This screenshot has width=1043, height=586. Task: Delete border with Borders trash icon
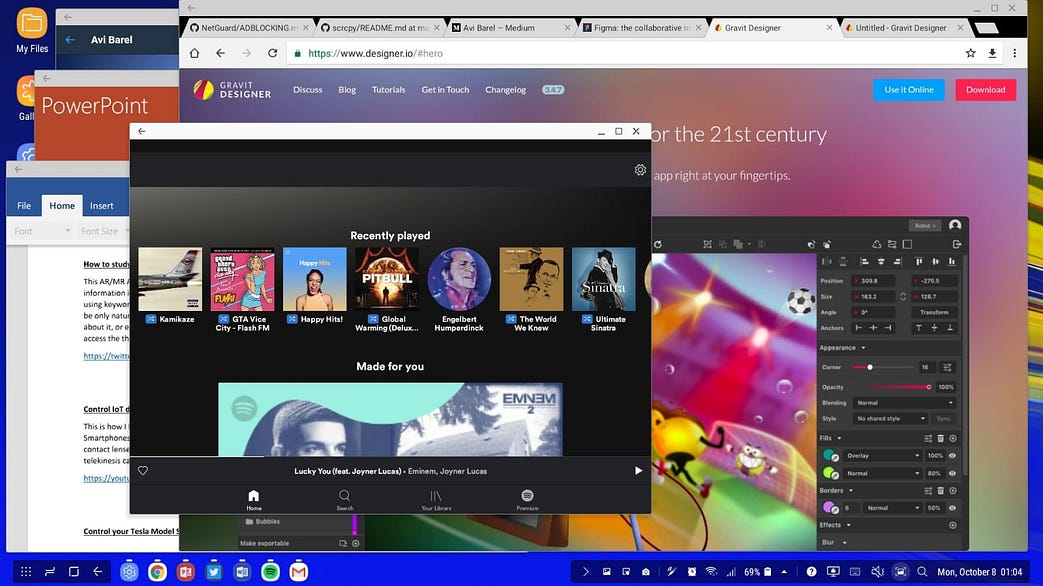(x=941, y=491)
